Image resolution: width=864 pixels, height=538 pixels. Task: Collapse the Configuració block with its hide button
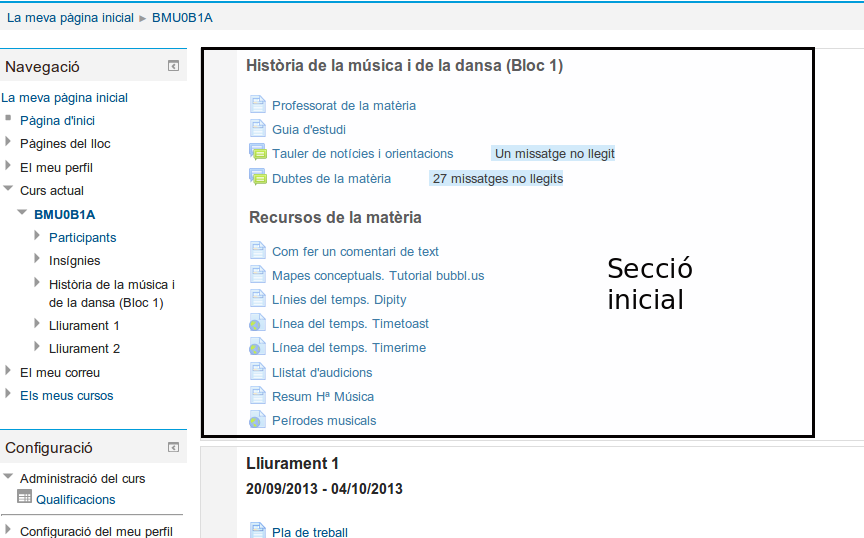click(173, 447)
